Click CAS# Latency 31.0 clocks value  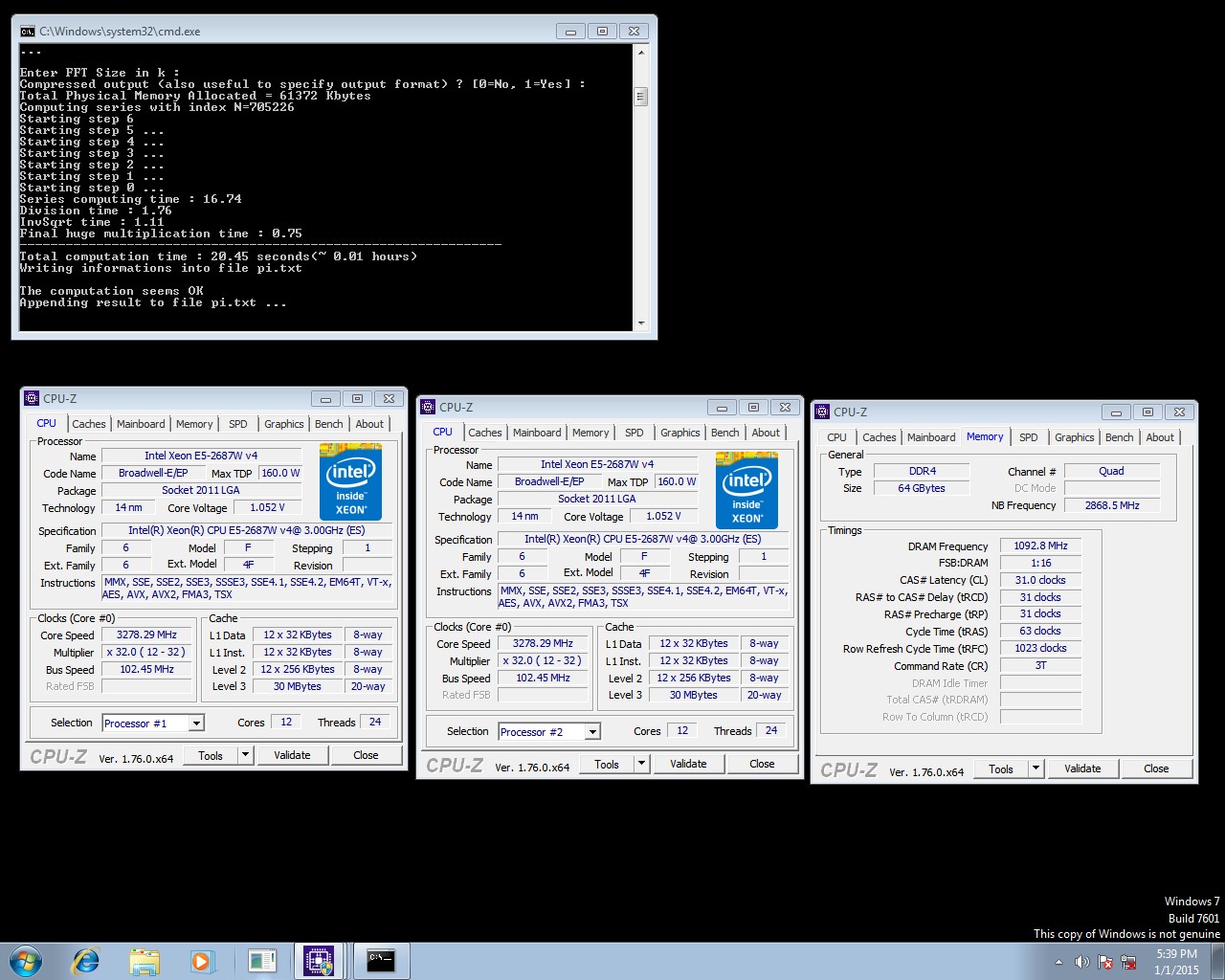point(1040,580)
